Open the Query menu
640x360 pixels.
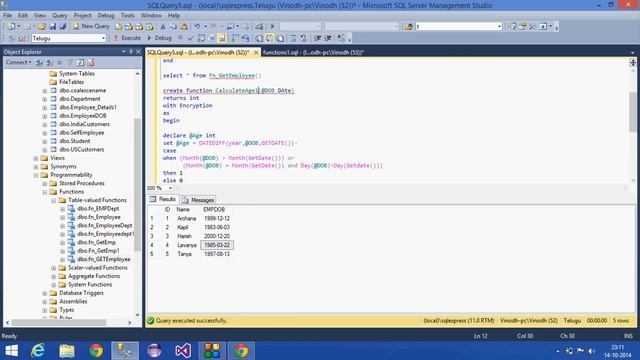(x=60, y=15)
